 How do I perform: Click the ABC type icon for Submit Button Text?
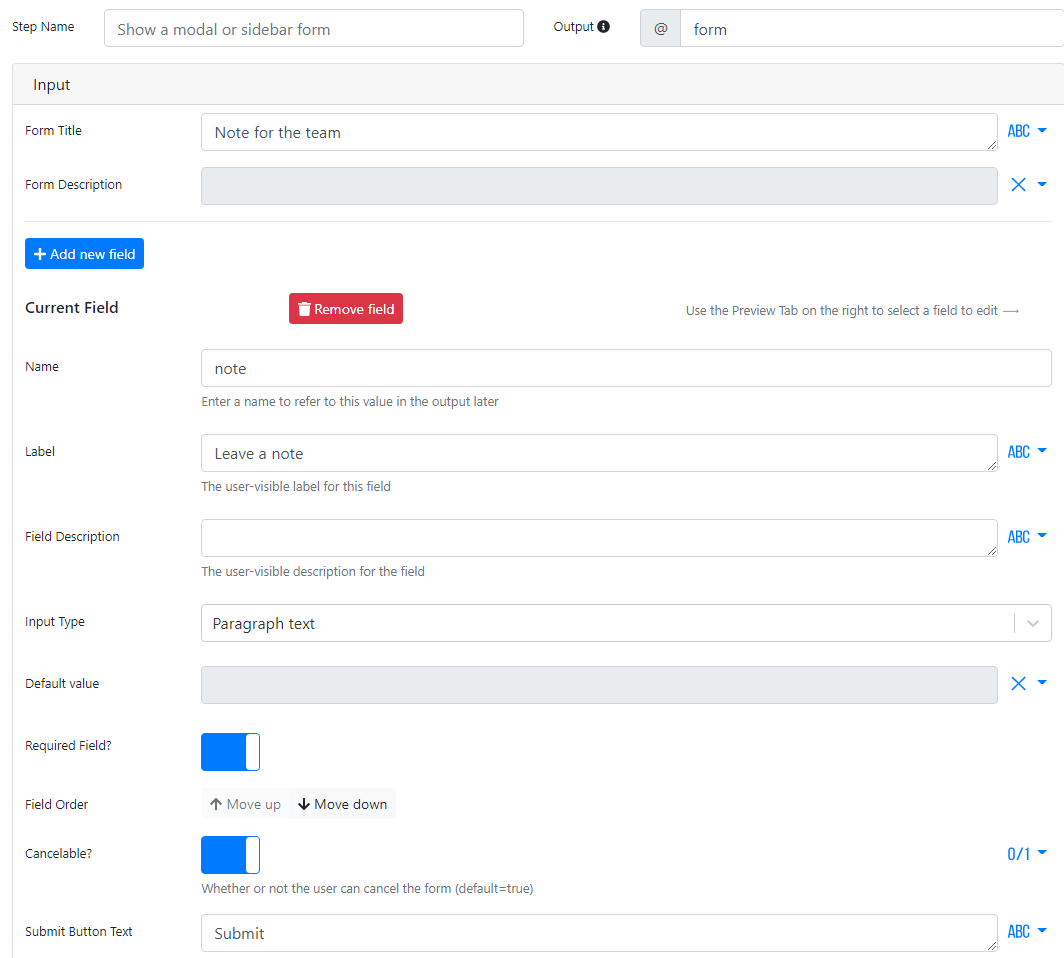pyautogui.click(x=1019, y=932)
